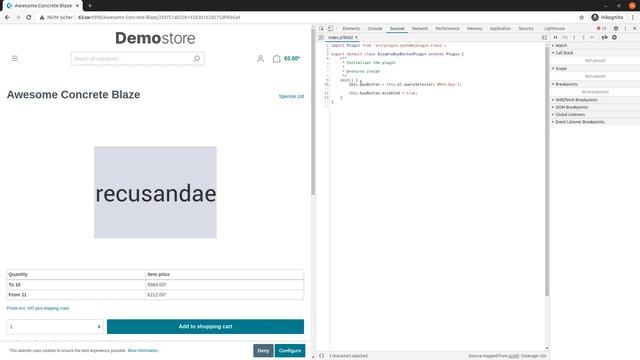
Task: Select the Awesome Concrete Blaze browser tab
Action: tap(43, 6)
